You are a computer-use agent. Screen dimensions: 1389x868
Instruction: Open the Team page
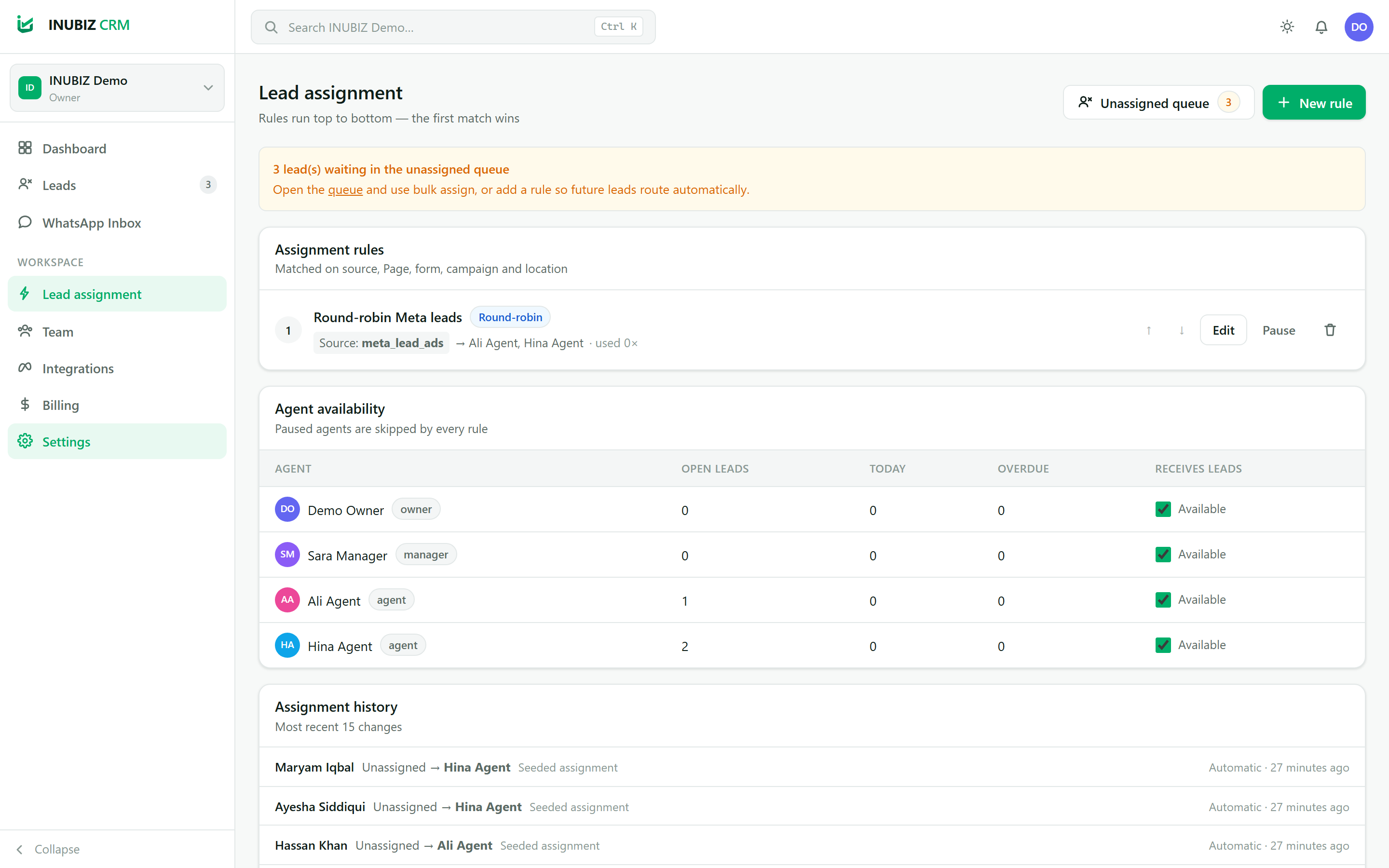point(117,332)
